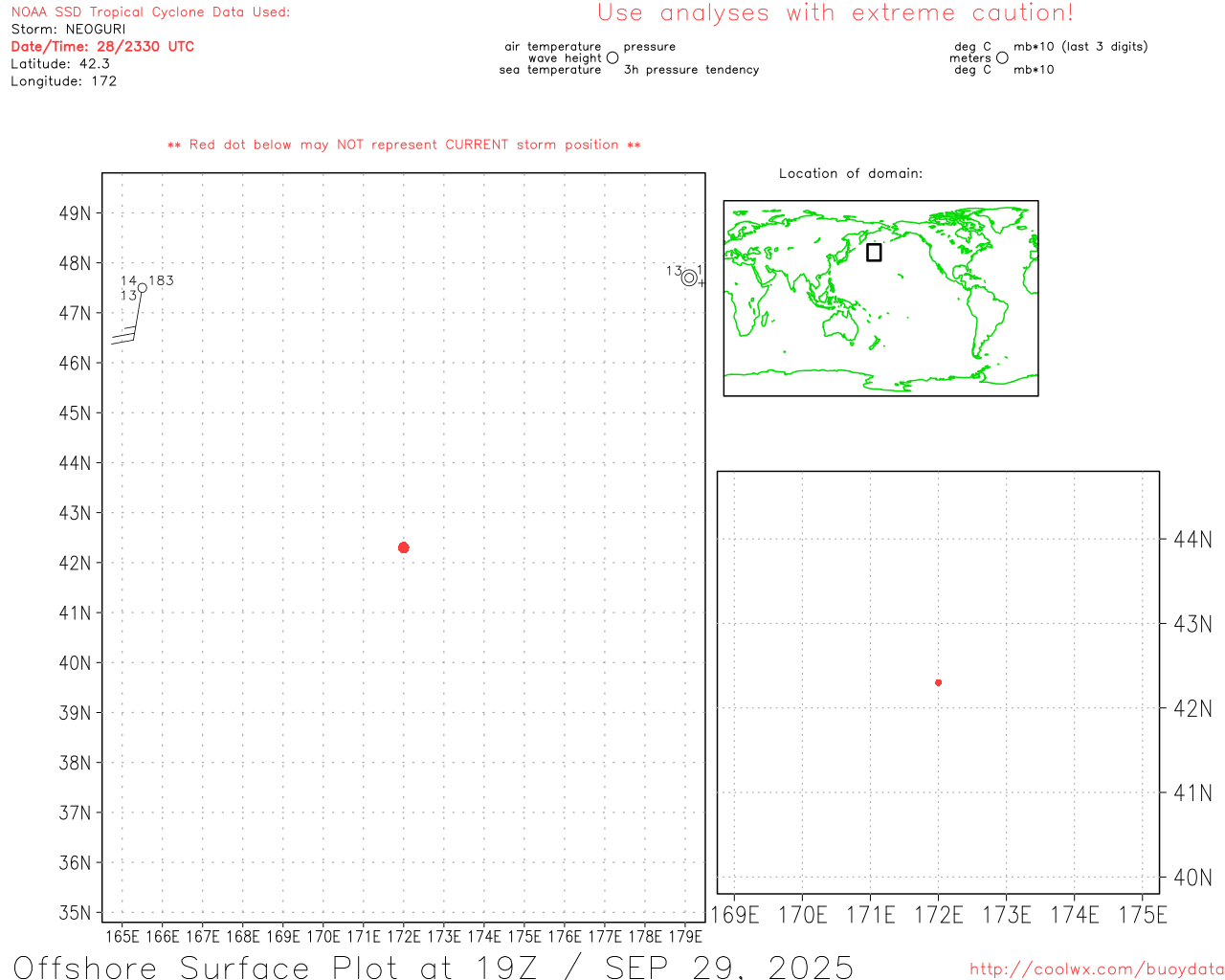The width and height of the screenshot is (1225, 980).
Task: Click the 'Location of domain:' label
Action: [851, 173]
